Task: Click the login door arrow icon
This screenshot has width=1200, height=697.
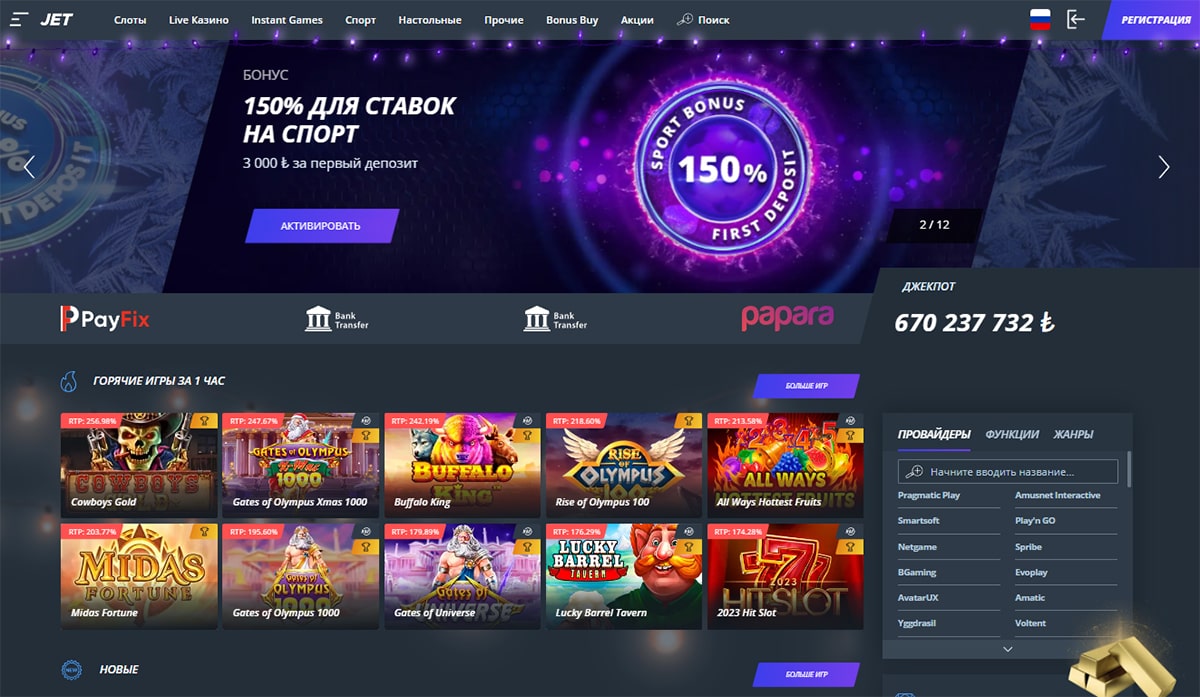Action: [1076, 19]
